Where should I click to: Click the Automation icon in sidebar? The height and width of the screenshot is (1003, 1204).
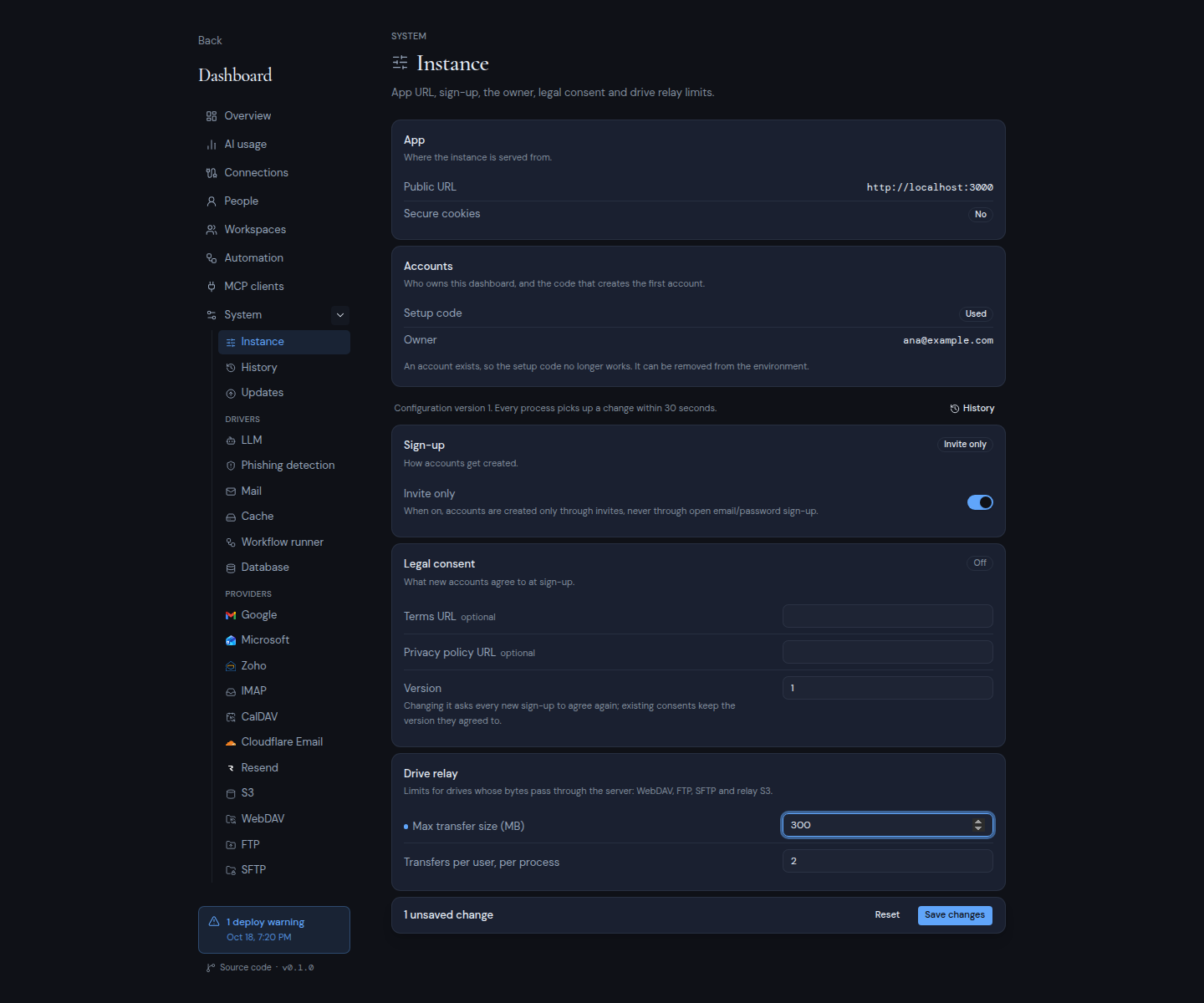point(212,258)
